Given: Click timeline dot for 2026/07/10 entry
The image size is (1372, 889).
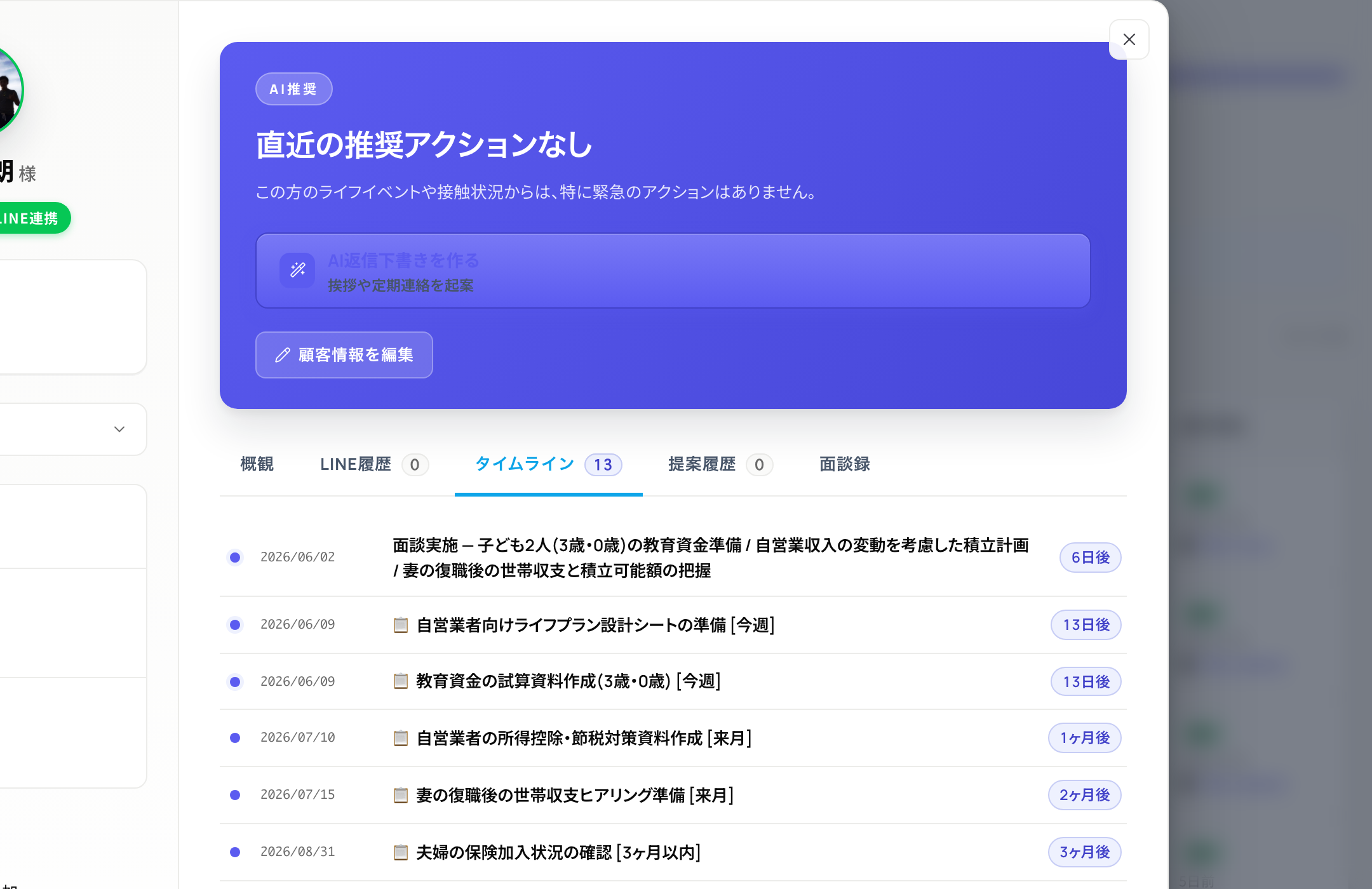Looking at the screenshot, I should click(x=235, y=738).
